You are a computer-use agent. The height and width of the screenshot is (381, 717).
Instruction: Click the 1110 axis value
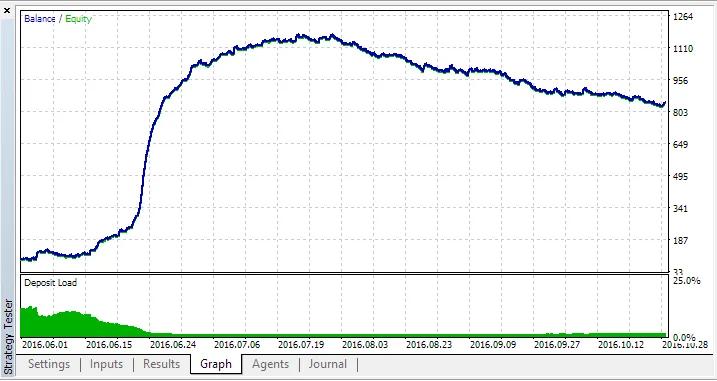684,48
